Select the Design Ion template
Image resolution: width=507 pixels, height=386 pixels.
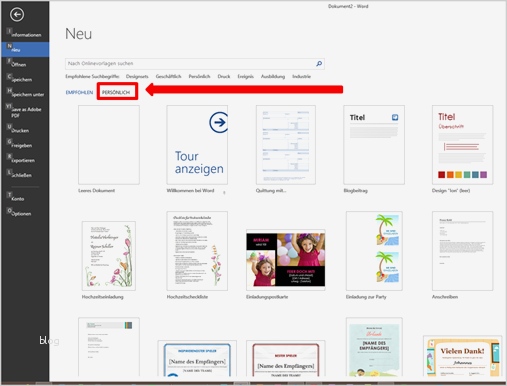[462, 145]
